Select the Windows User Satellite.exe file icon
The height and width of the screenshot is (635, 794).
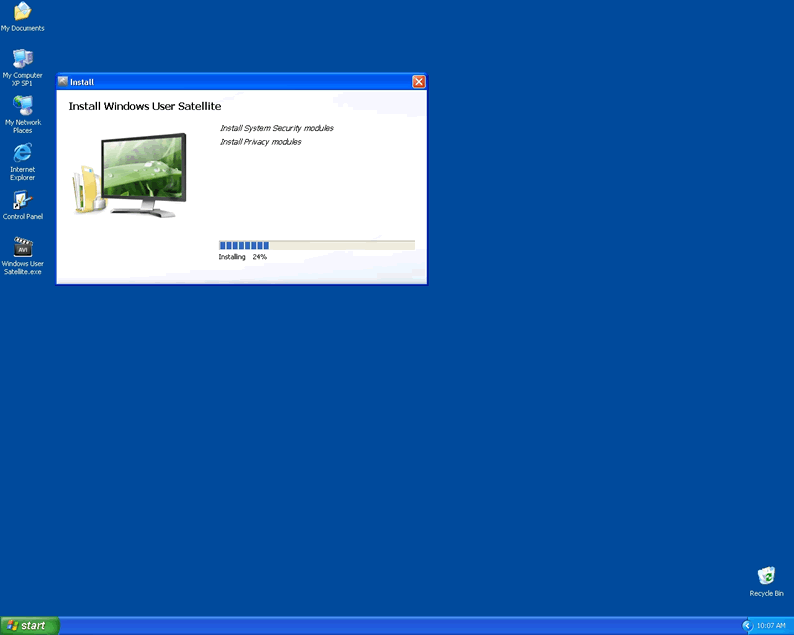[22, 248]
